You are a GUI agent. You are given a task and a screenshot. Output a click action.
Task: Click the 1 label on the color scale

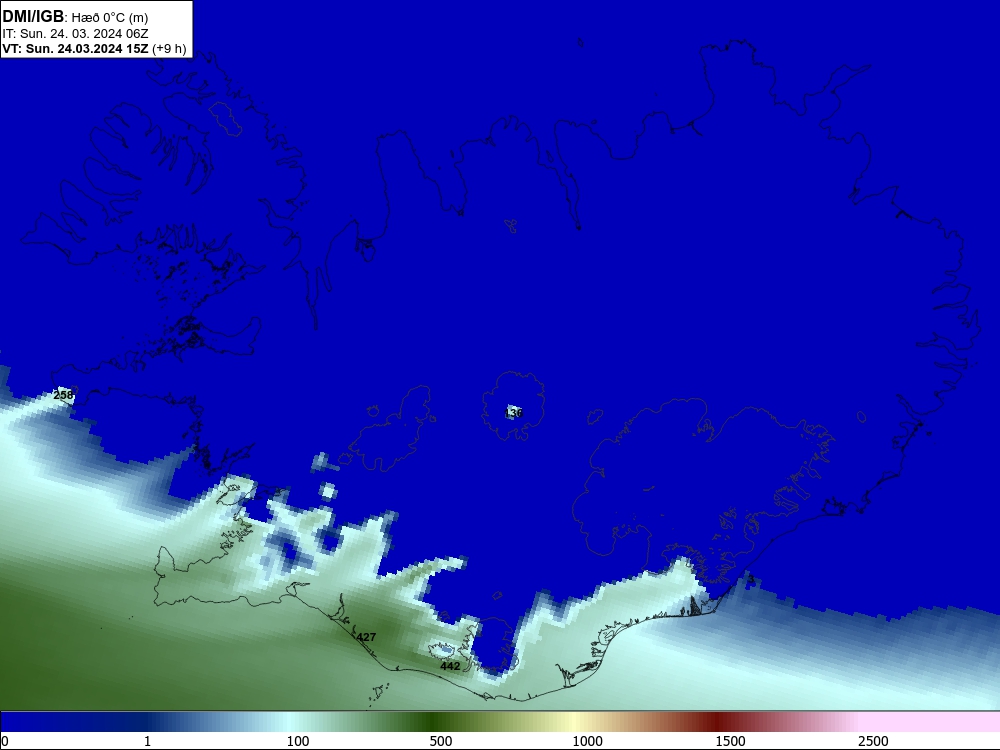[x=147, y=741]
